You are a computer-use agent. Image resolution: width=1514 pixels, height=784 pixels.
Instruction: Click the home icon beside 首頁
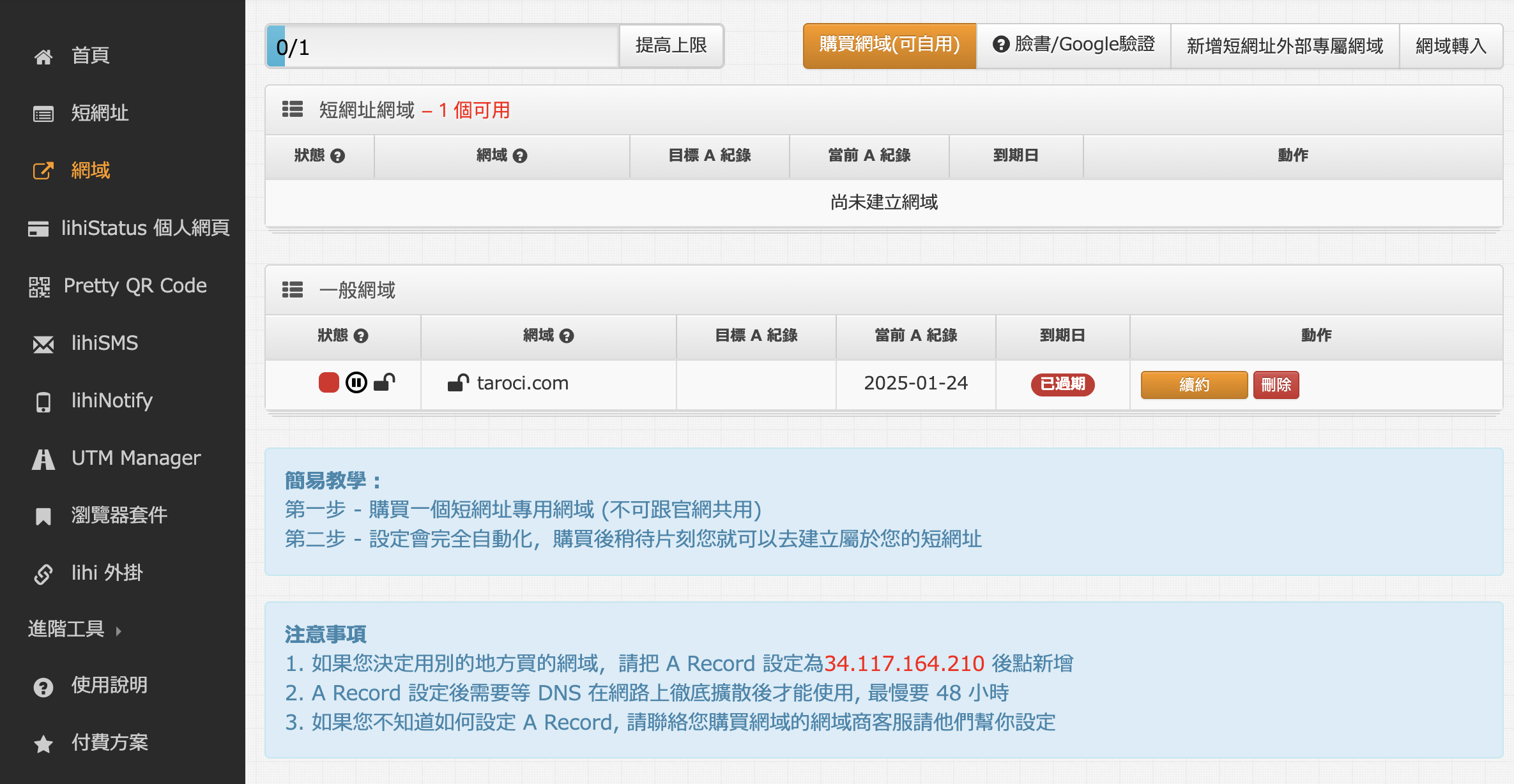coord(43,57)
